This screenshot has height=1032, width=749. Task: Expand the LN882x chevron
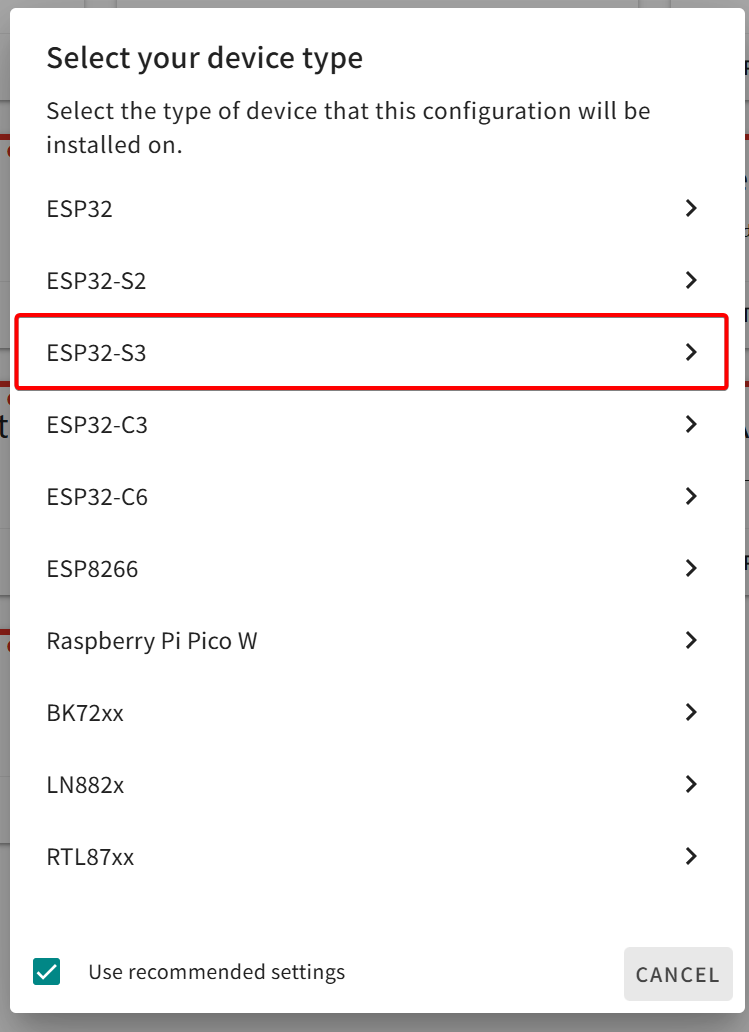(x=690, y=784)
